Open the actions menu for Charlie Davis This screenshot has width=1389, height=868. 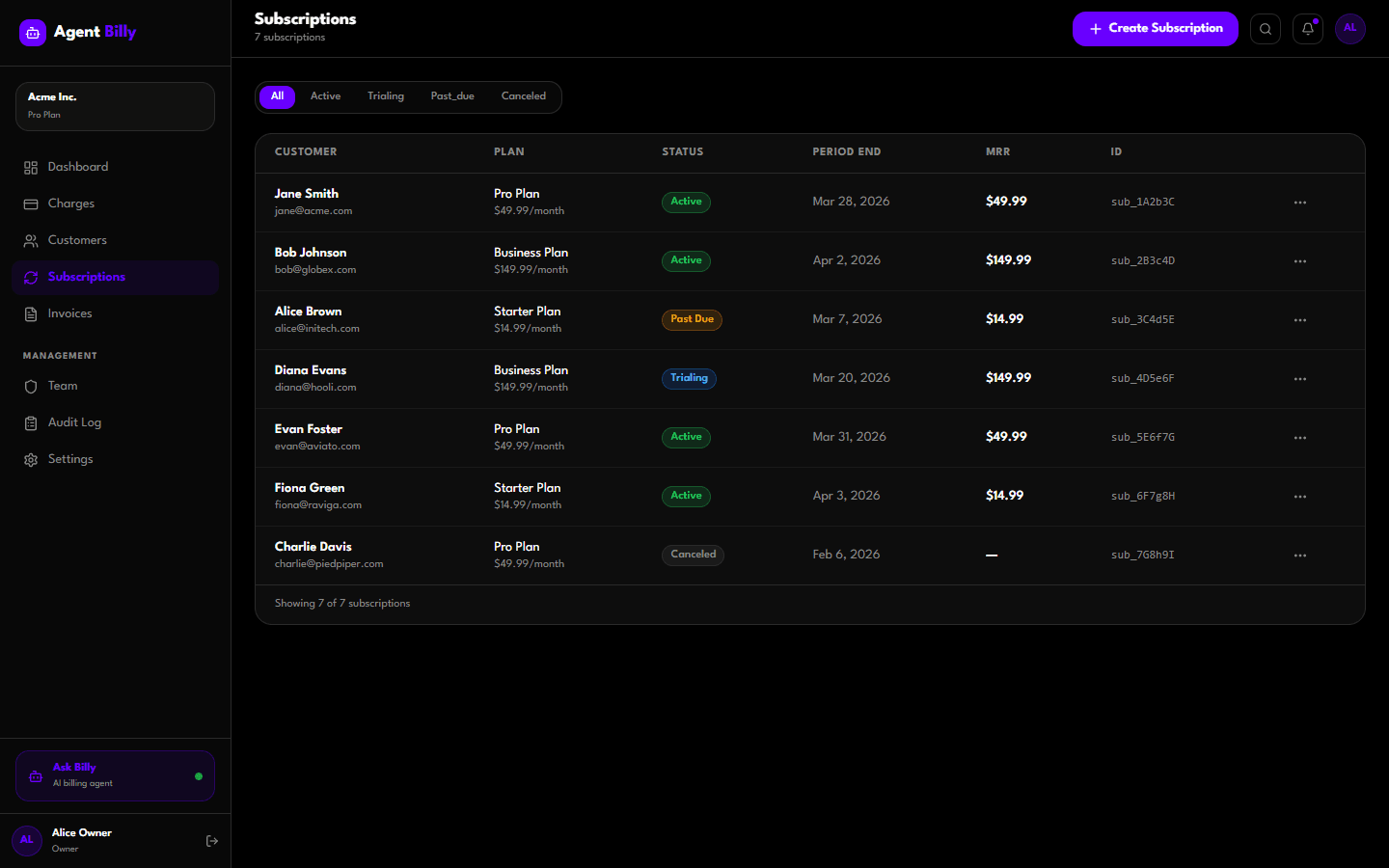(x=1299, y=555)
